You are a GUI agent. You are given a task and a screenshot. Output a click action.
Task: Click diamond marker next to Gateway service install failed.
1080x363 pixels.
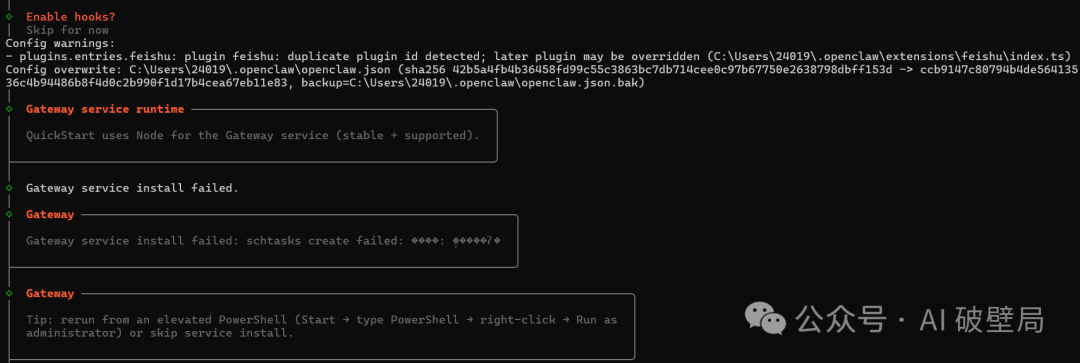[8, 188]
